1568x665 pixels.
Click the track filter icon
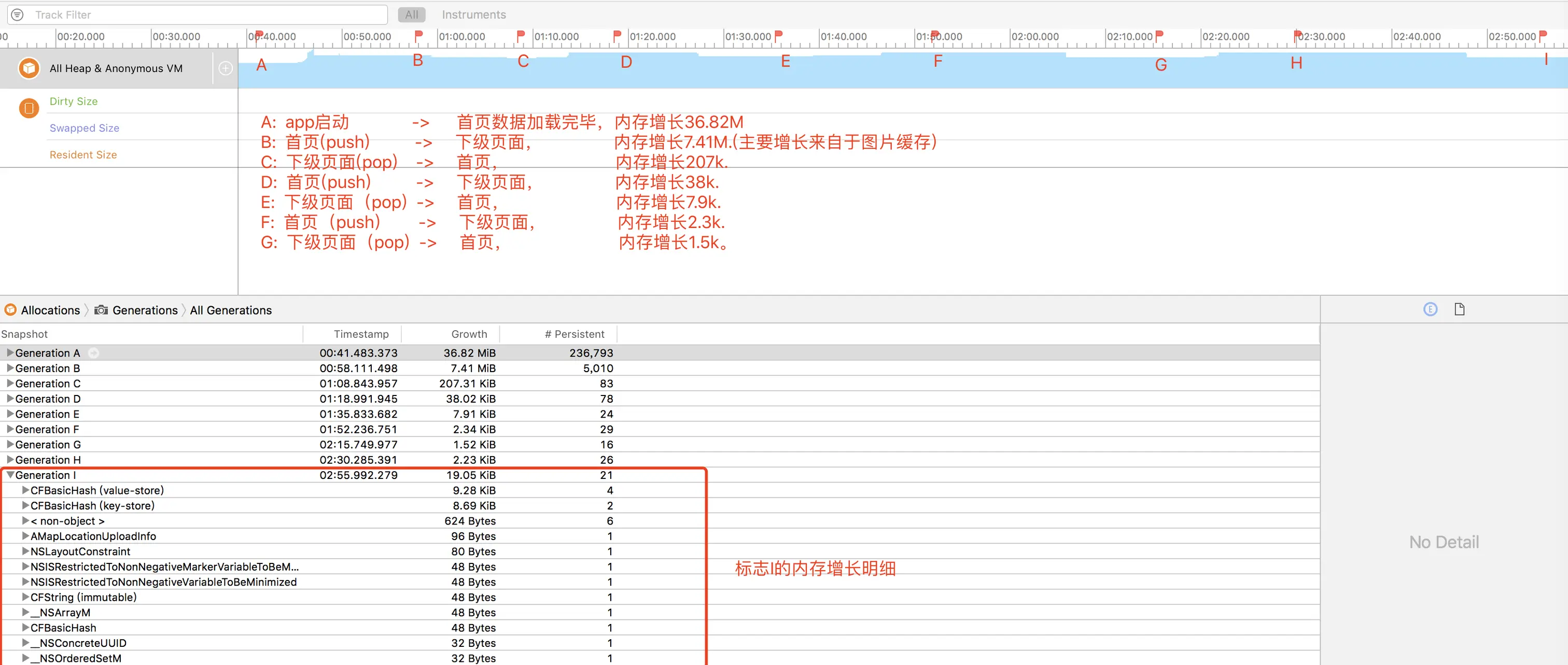point(17,15)
